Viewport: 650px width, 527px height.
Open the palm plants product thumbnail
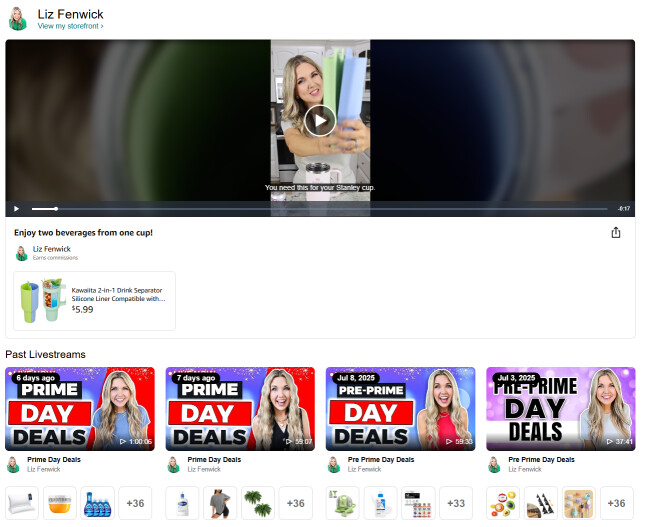258,503
